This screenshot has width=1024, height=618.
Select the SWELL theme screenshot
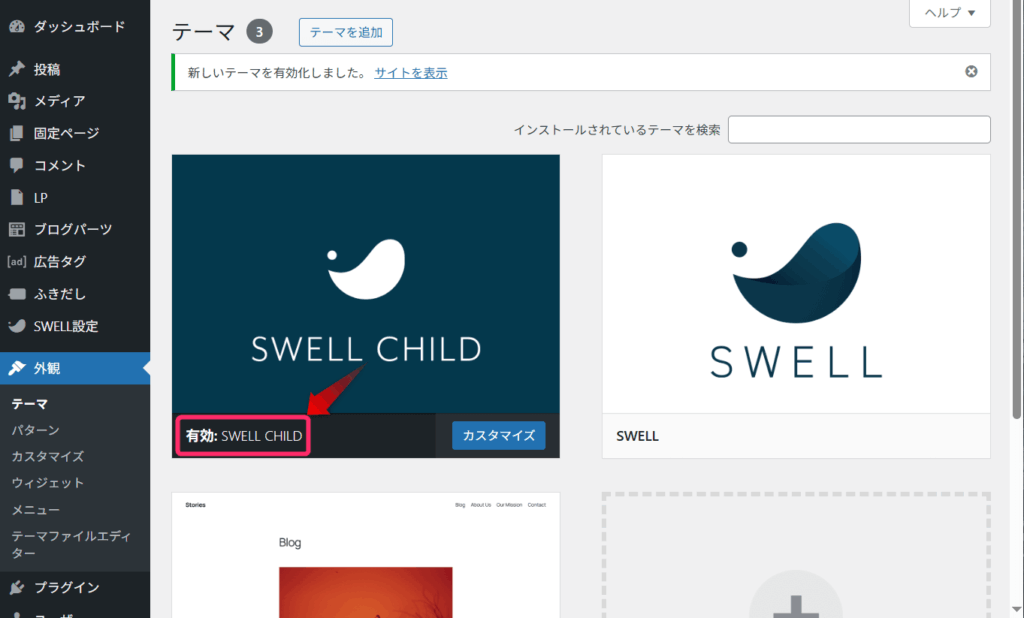[796, 284]
